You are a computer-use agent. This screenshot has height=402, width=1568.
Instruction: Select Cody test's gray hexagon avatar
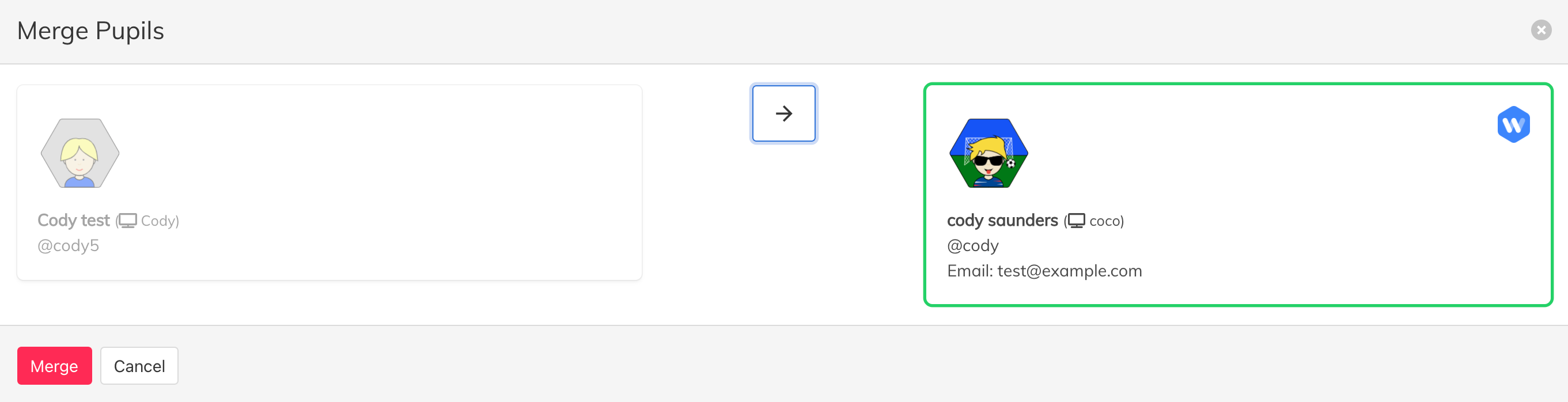(79, 153)
